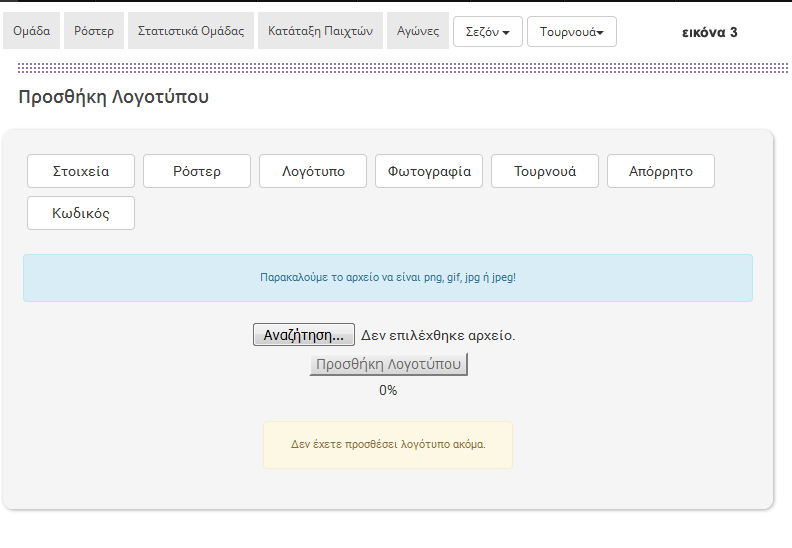Click the Κωδικός button
Viewport: 792px width, 548px height.
pos(81,213)
